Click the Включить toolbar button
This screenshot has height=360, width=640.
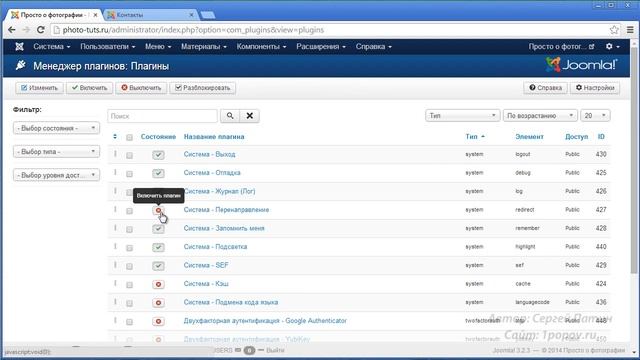click(x=89, y=88)
